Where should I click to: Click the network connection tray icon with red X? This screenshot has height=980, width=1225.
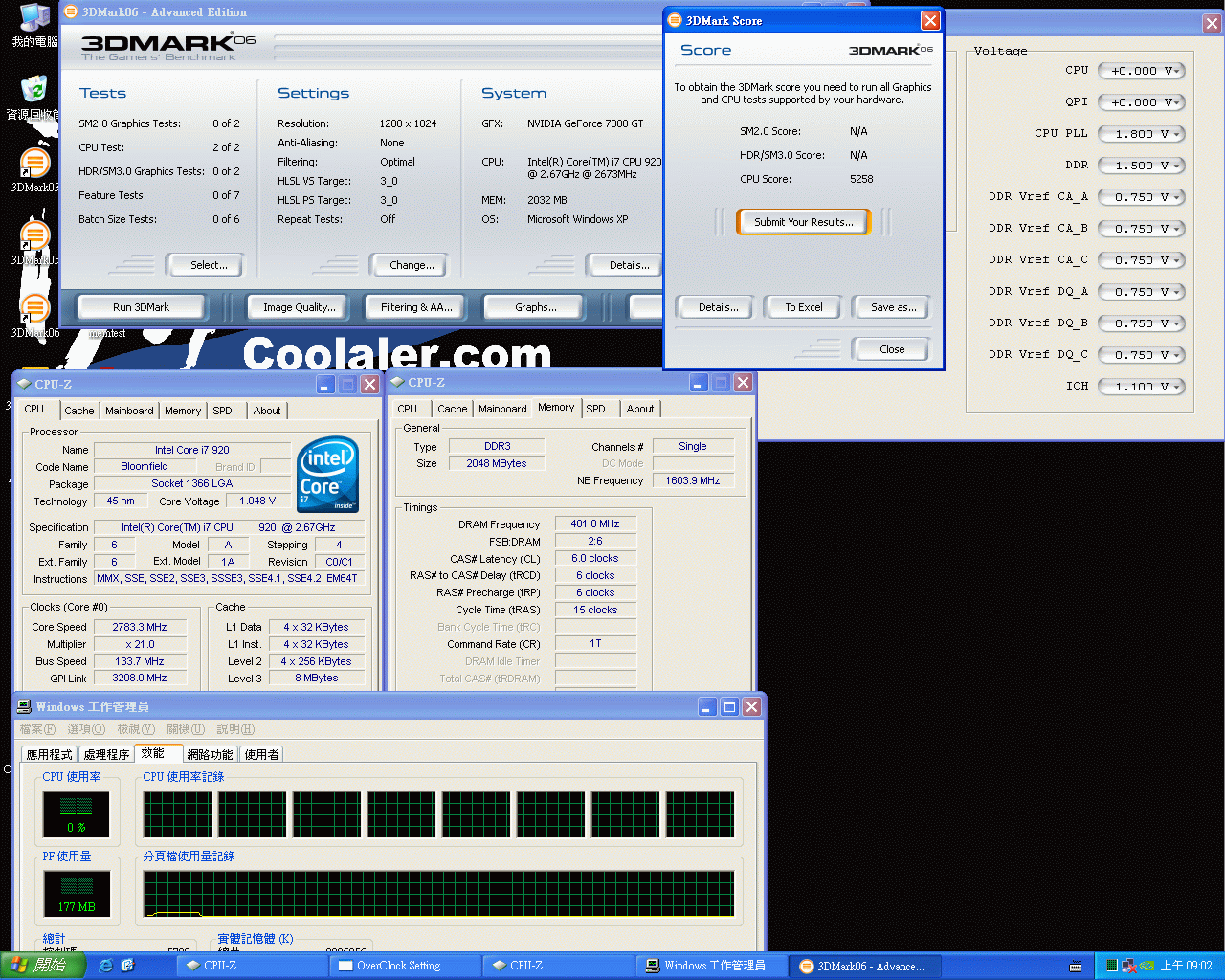point(1129,966)
